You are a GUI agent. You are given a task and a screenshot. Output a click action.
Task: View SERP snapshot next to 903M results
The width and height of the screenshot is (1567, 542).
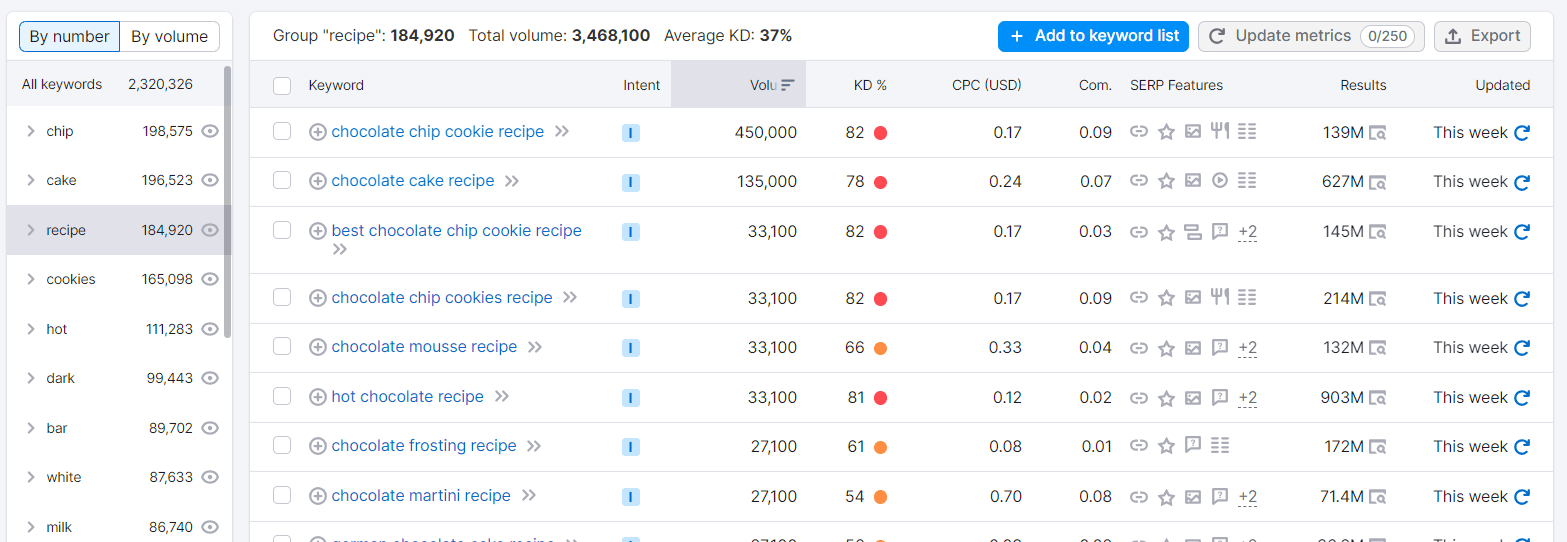pos(1377,399)
